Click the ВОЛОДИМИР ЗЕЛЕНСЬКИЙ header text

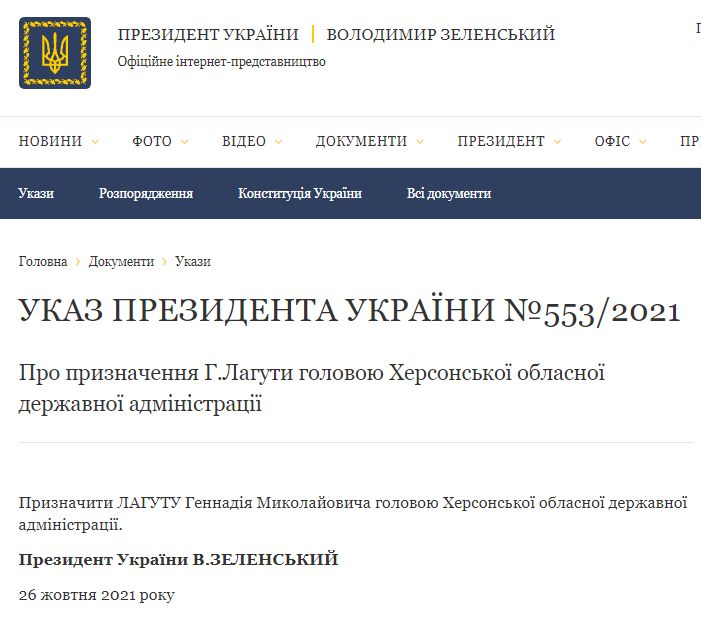click(x=441, y=35)
